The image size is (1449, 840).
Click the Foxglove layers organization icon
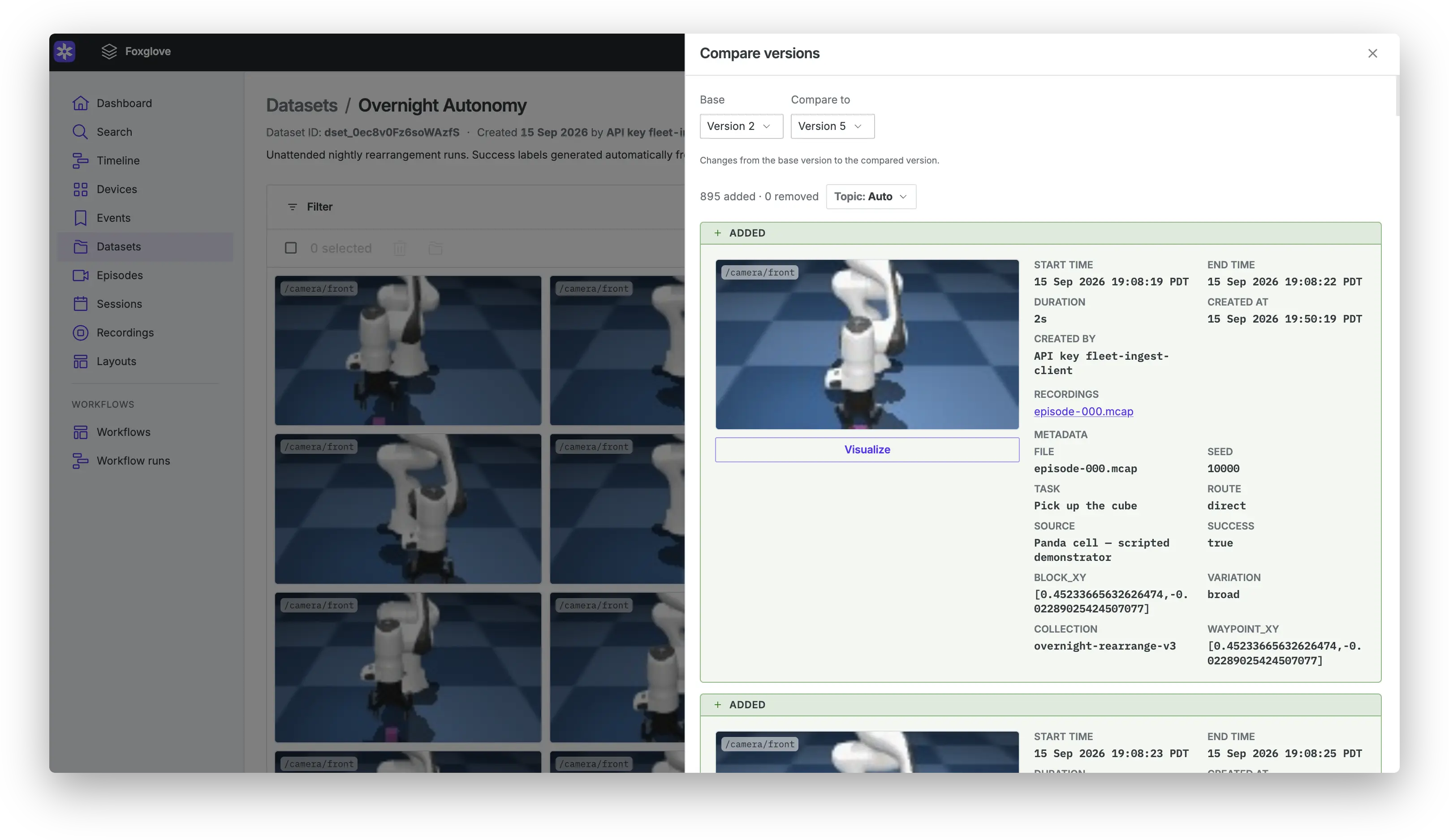tap(109, 52)
